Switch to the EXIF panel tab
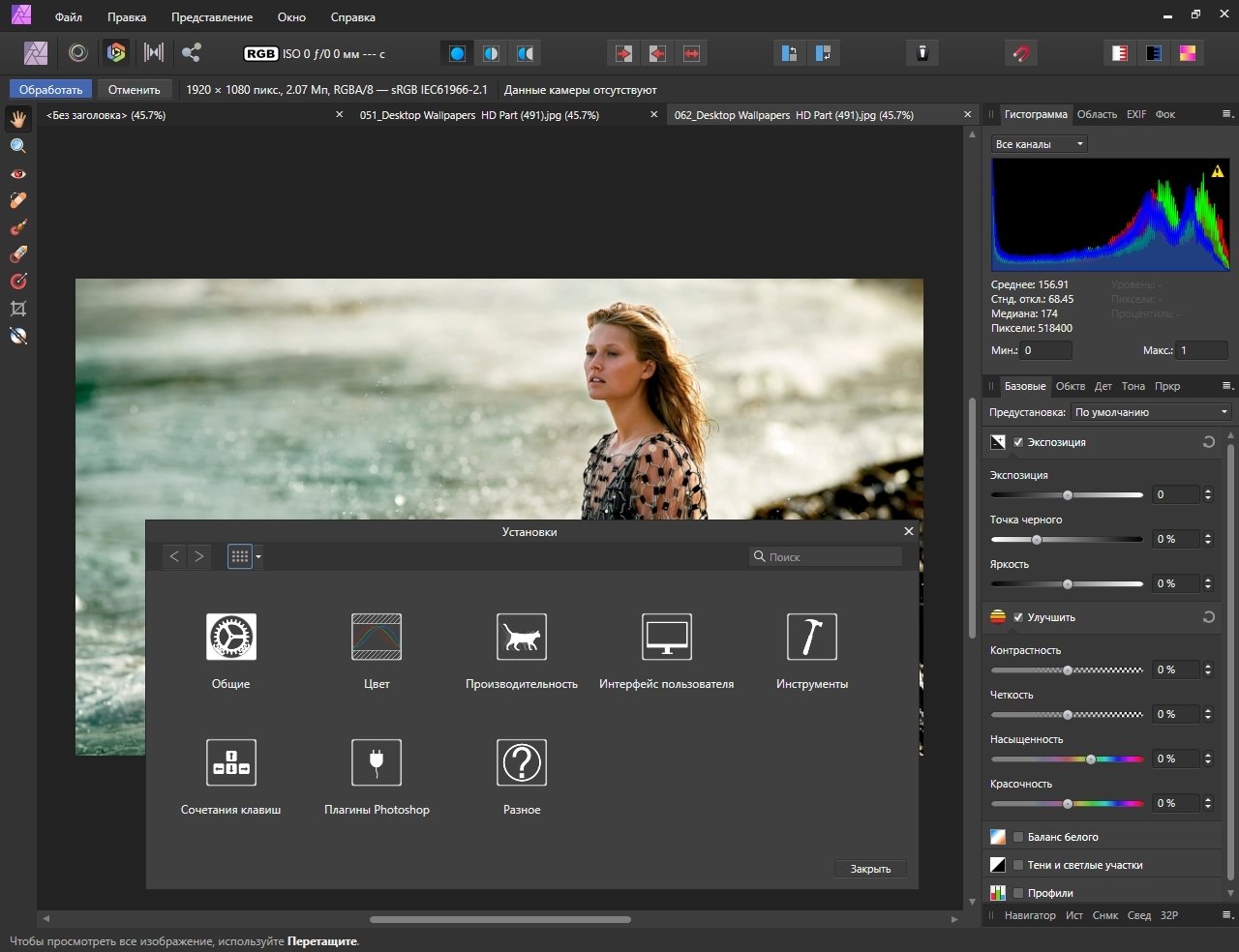1239x952 pixels. [1135, 114]
